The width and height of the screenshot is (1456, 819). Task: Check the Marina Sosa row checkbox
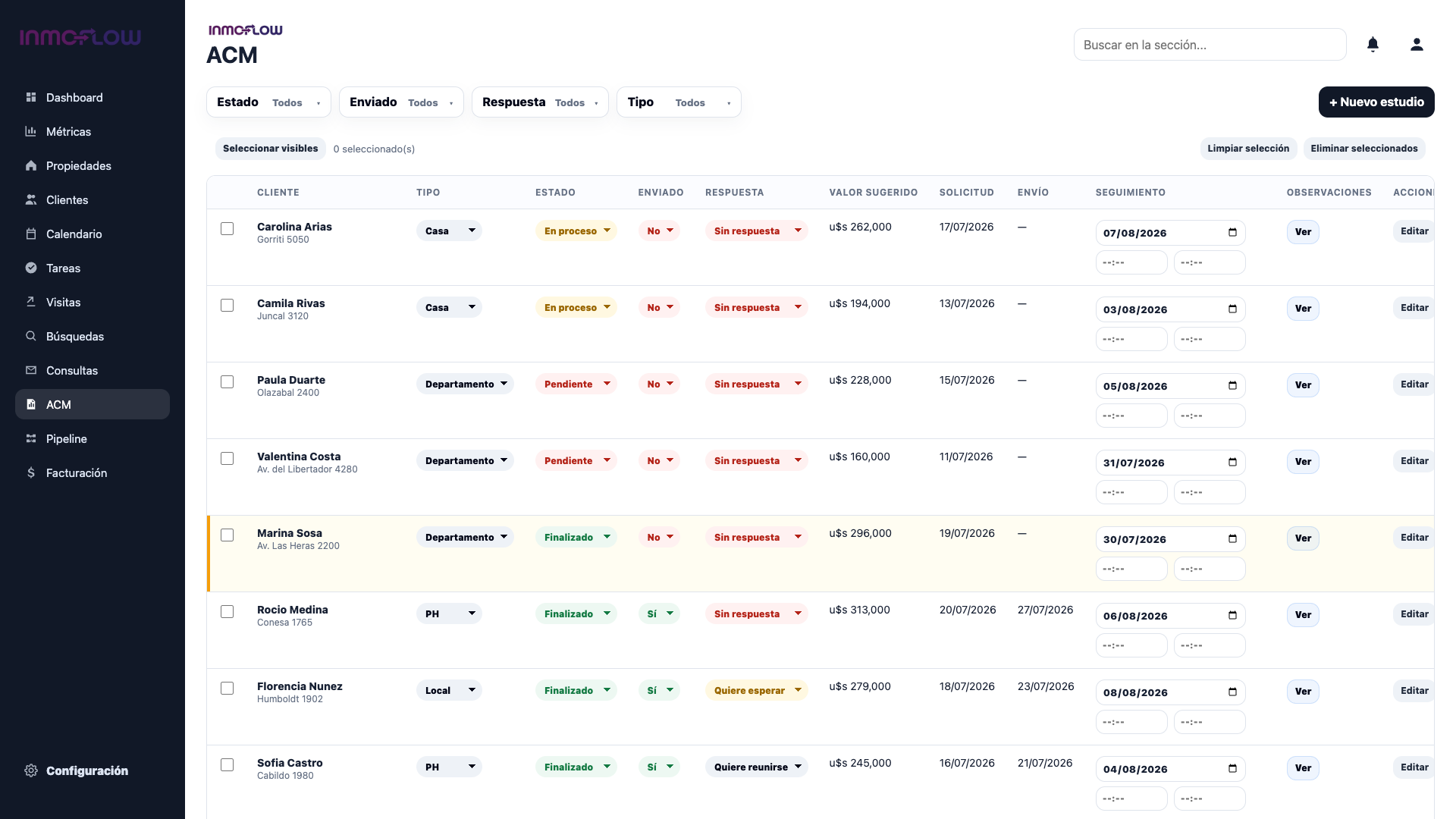pos(227,535)
